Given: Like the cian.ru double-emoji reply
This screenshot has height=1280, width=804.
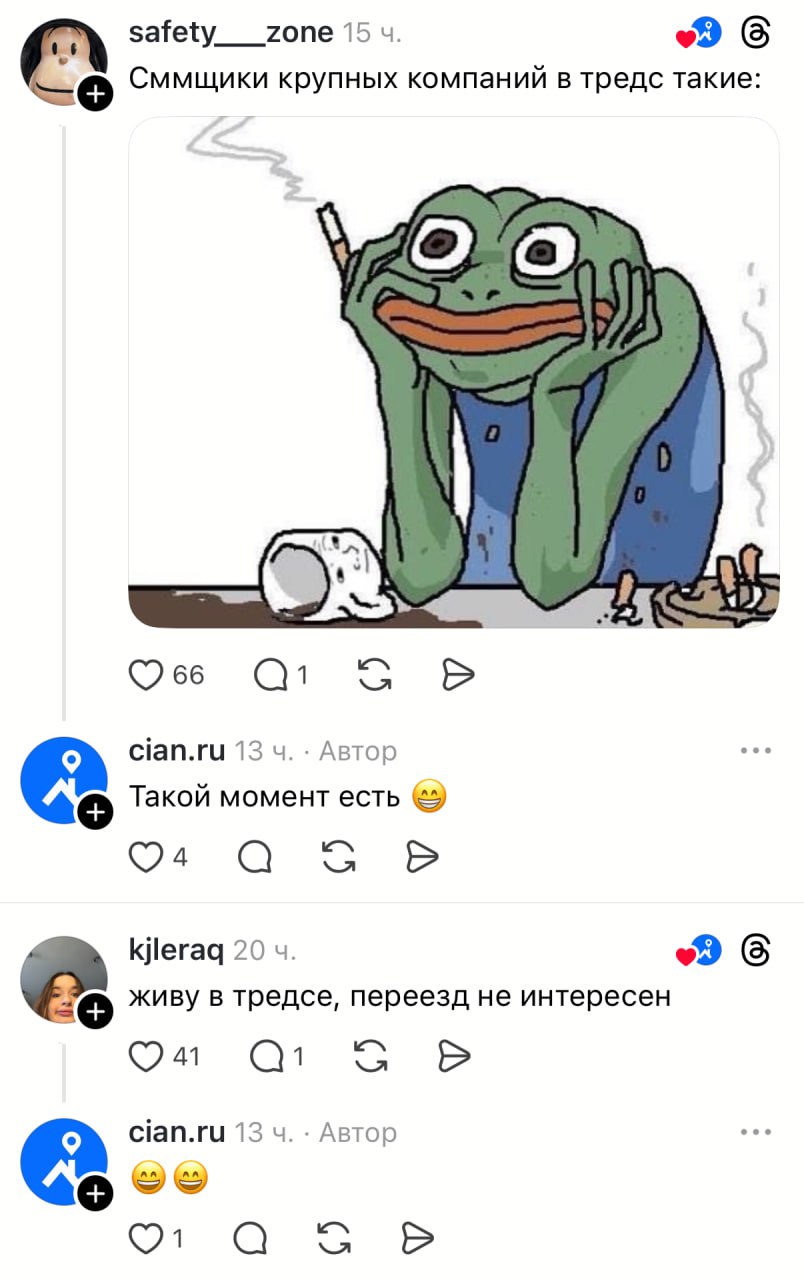Looking at the screenshot, I should (x=146, y=1239).
